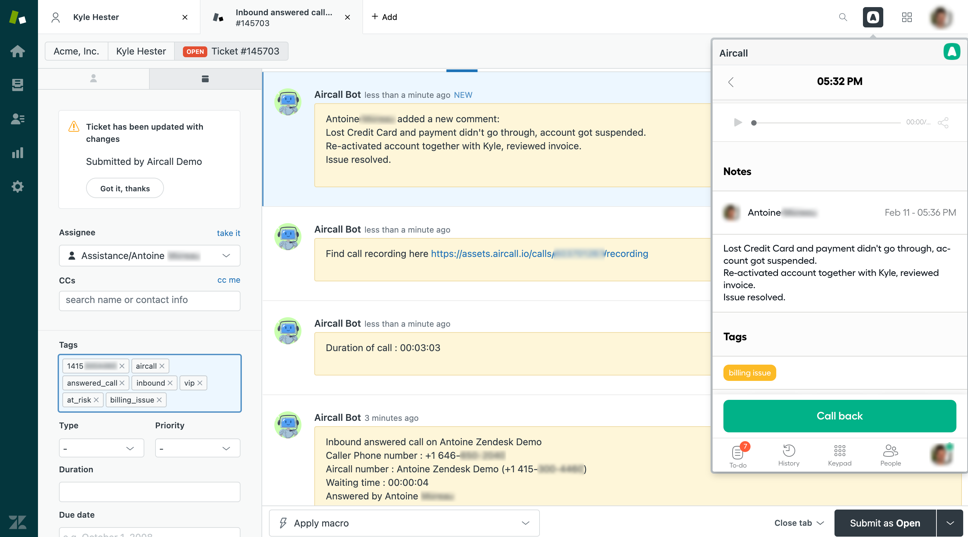Select the Ticket #145703 breadcrumb
968x537 pixels.
(x=231, y=51)
